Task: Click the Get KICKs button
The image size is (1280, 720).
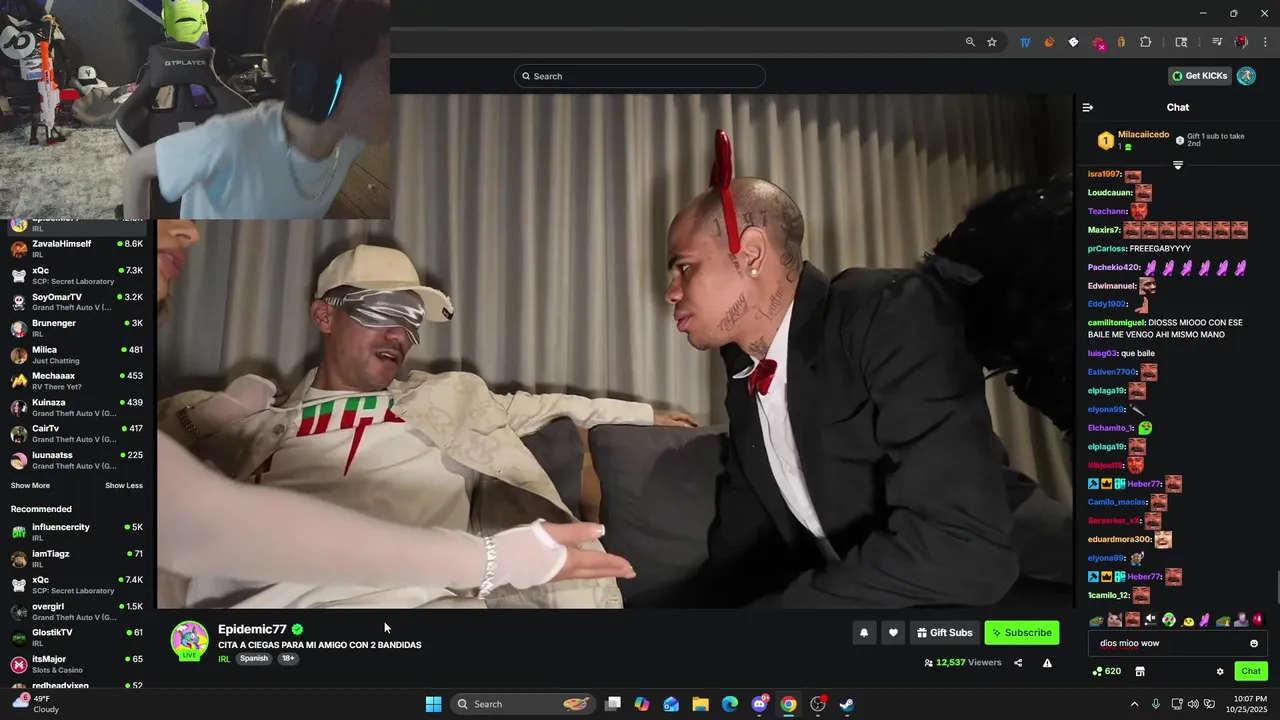Action: tap(1199, 76)
